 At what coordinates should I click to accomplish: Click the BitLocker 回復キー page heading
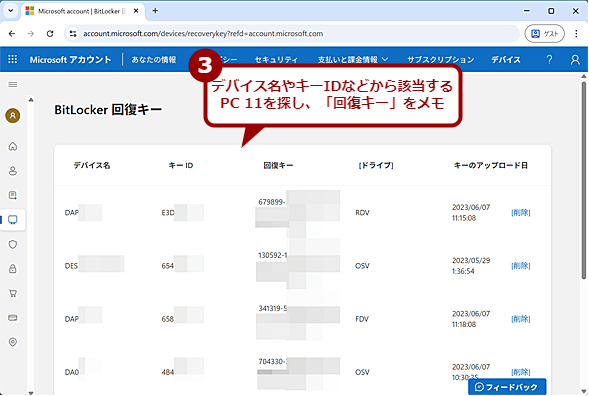pos(108,110)
